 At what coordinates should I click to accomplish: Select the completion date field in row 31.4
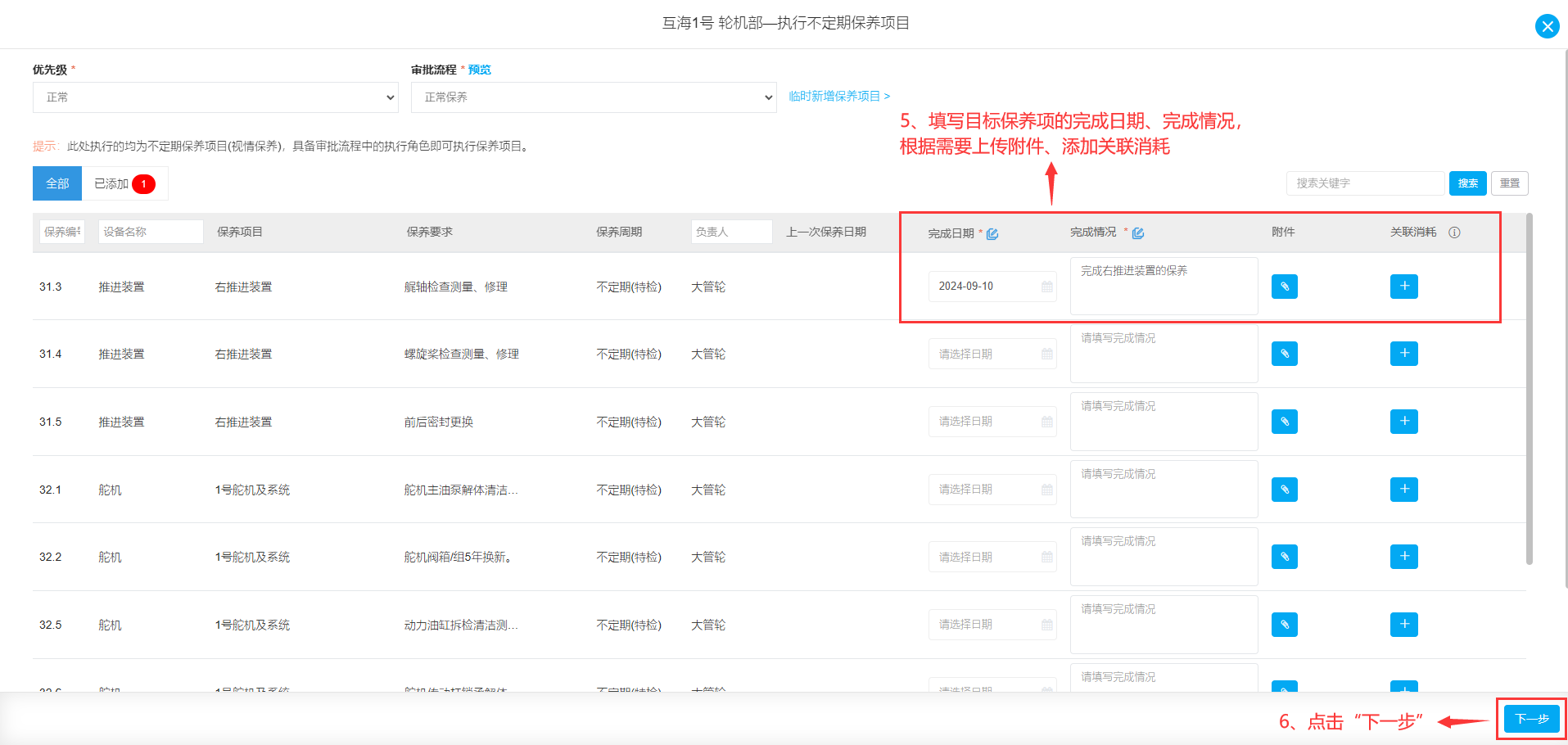tap(992, 354)
